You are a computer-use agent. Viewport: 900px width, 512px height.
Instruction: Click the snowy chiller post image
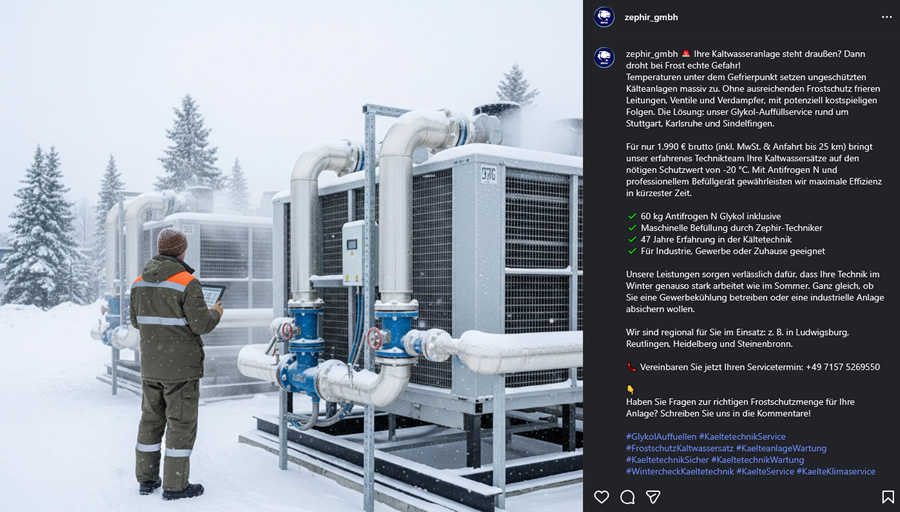[291, 256]
